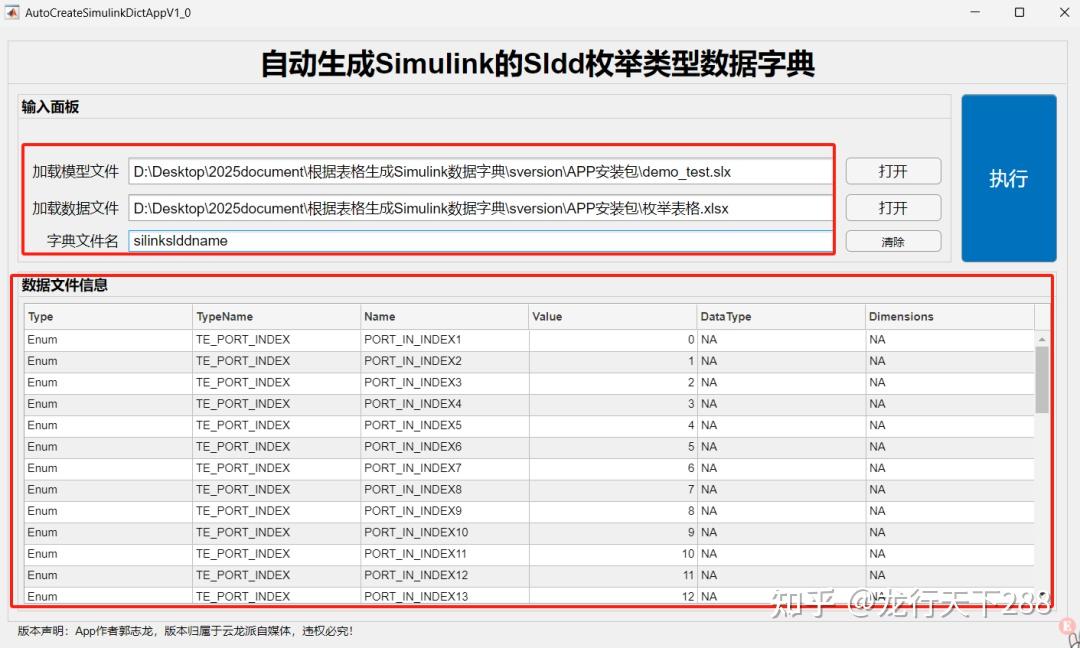
Task: Click the DataType column header
Action: 780,316
